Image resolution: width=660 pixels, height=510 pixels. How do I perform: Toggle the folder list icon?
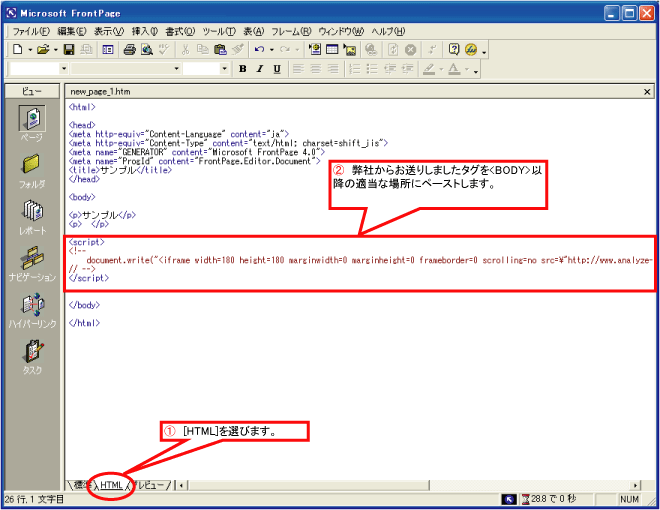[x=108, y=50]
